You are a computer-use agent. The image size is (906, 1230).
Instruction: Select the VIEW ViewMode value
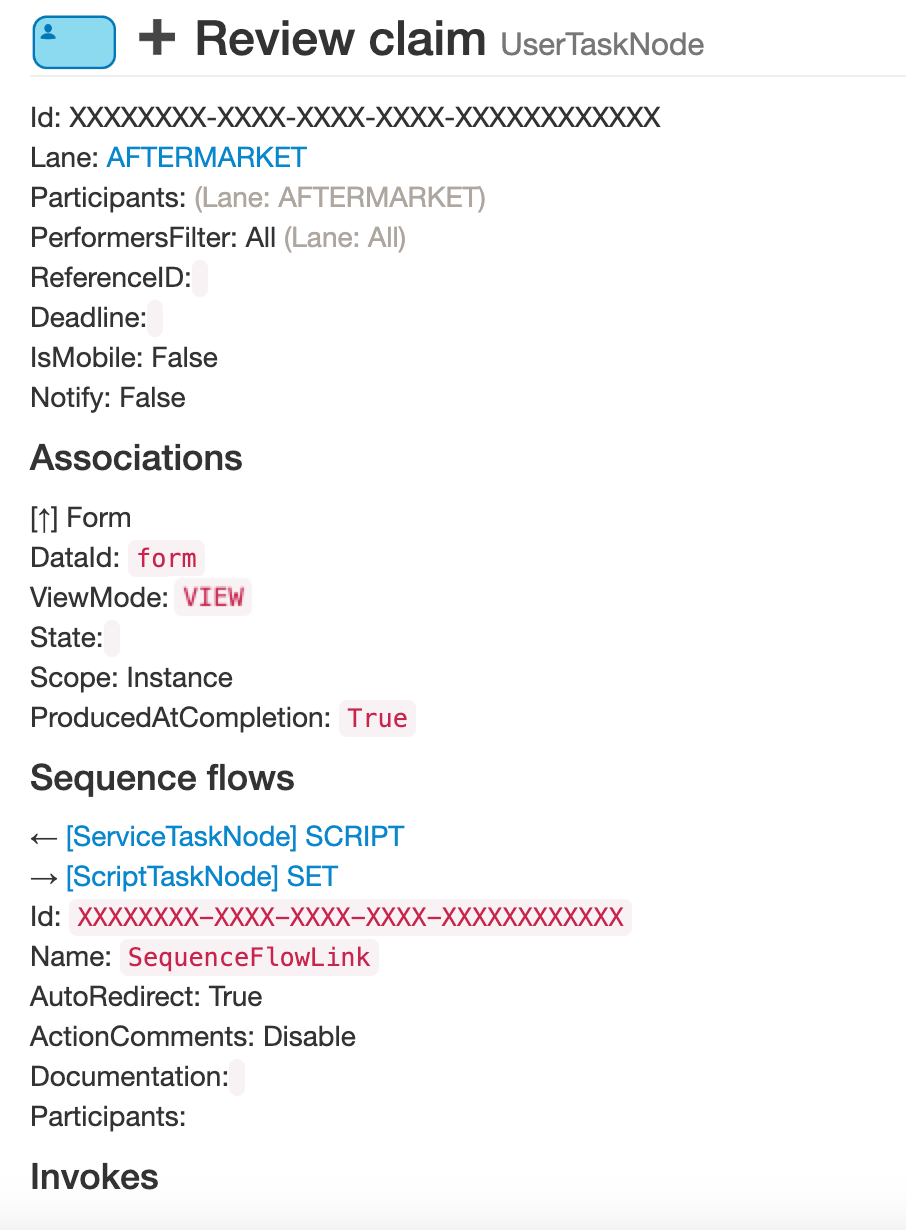tap(213, 598)
